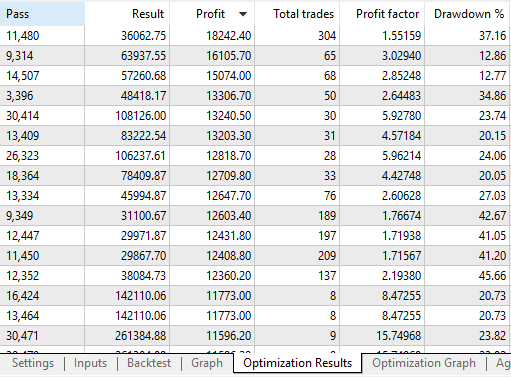Sort by the Result column header

(127, 14)
